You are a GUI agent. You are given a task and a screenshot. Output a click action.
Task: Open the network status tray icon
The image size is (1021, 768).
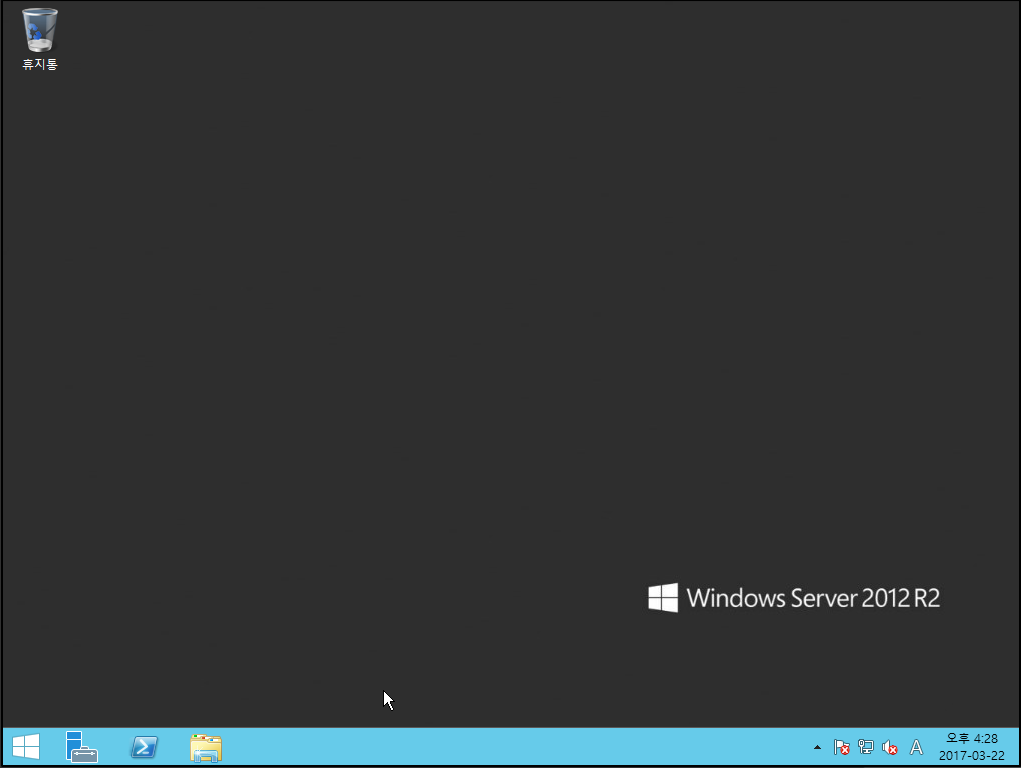[x=865, y=747]
